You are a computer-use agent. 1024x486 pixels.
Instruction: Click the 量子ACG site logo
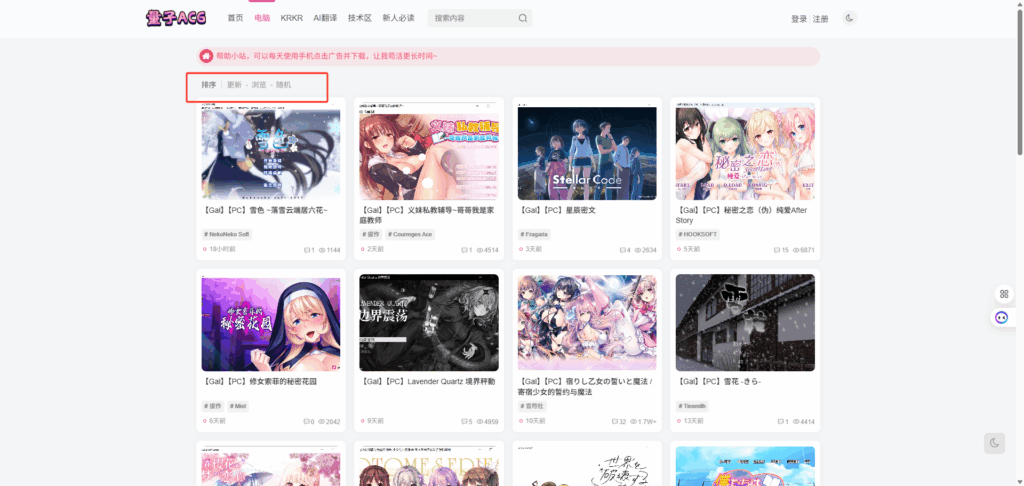[x=176, y=18]
